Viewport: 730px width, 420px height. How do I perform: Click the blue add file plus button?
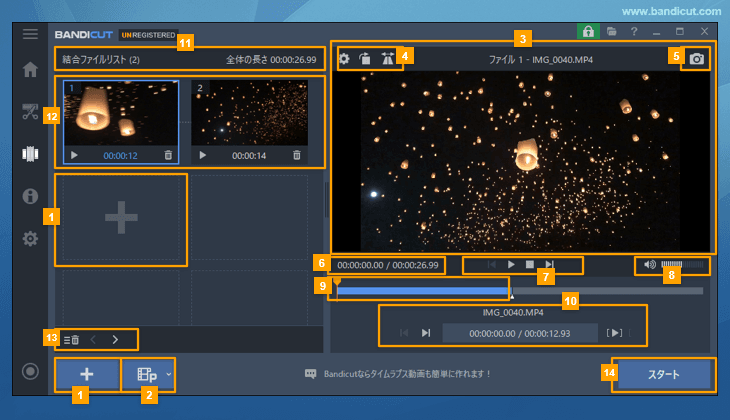click(x=86, y=375)
